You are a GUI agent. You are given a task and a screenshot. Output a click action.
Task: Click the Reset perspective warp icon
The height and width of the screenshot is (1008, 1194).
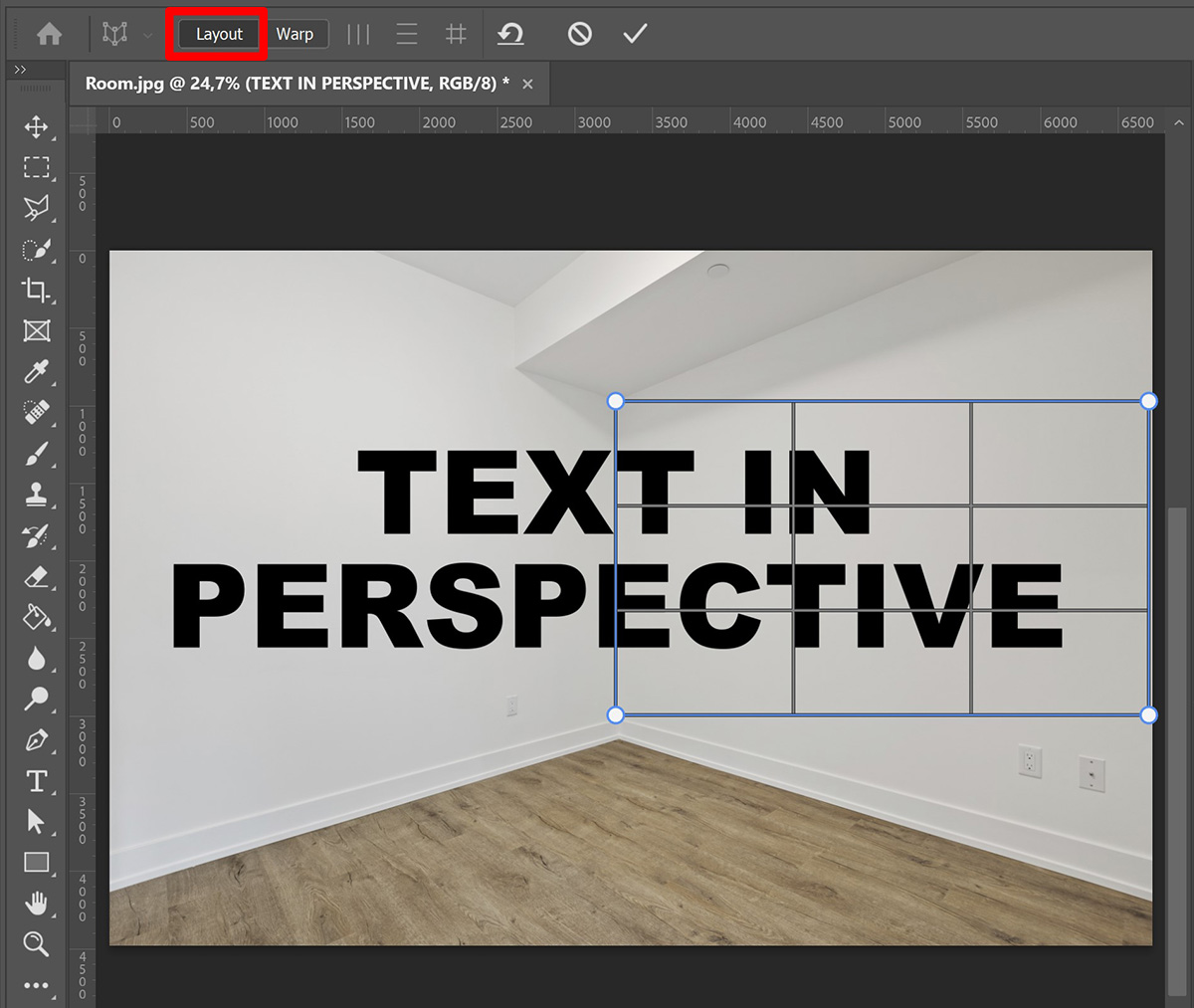point(510,33)
